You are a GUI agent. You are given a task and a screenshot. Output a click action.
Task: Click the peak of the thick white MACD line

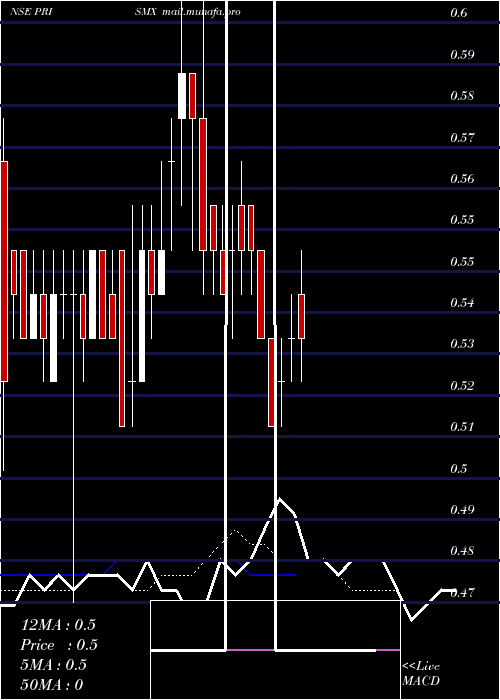pyautogui.click(x=280, y=499)
